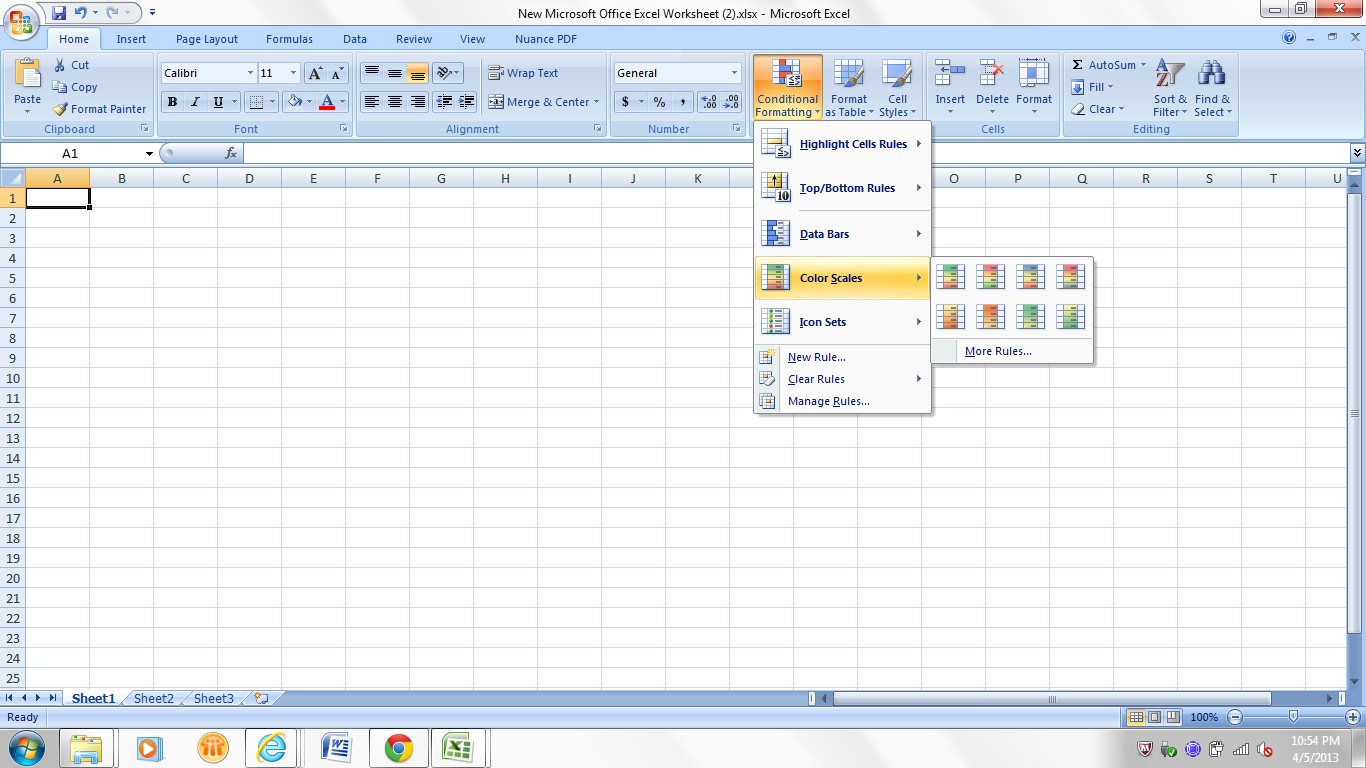The height and width of the screenshot is (768, 1366).
Task: Open the Sort & Filter tool
Action: [x=1168, y=88]
